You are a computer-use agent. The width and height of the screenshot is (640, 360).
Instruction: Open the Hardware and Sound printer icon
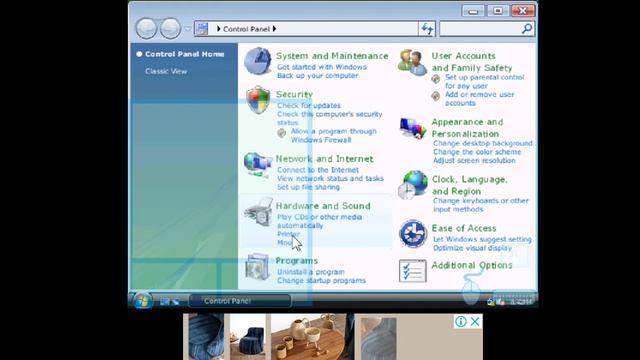(259, 211)
